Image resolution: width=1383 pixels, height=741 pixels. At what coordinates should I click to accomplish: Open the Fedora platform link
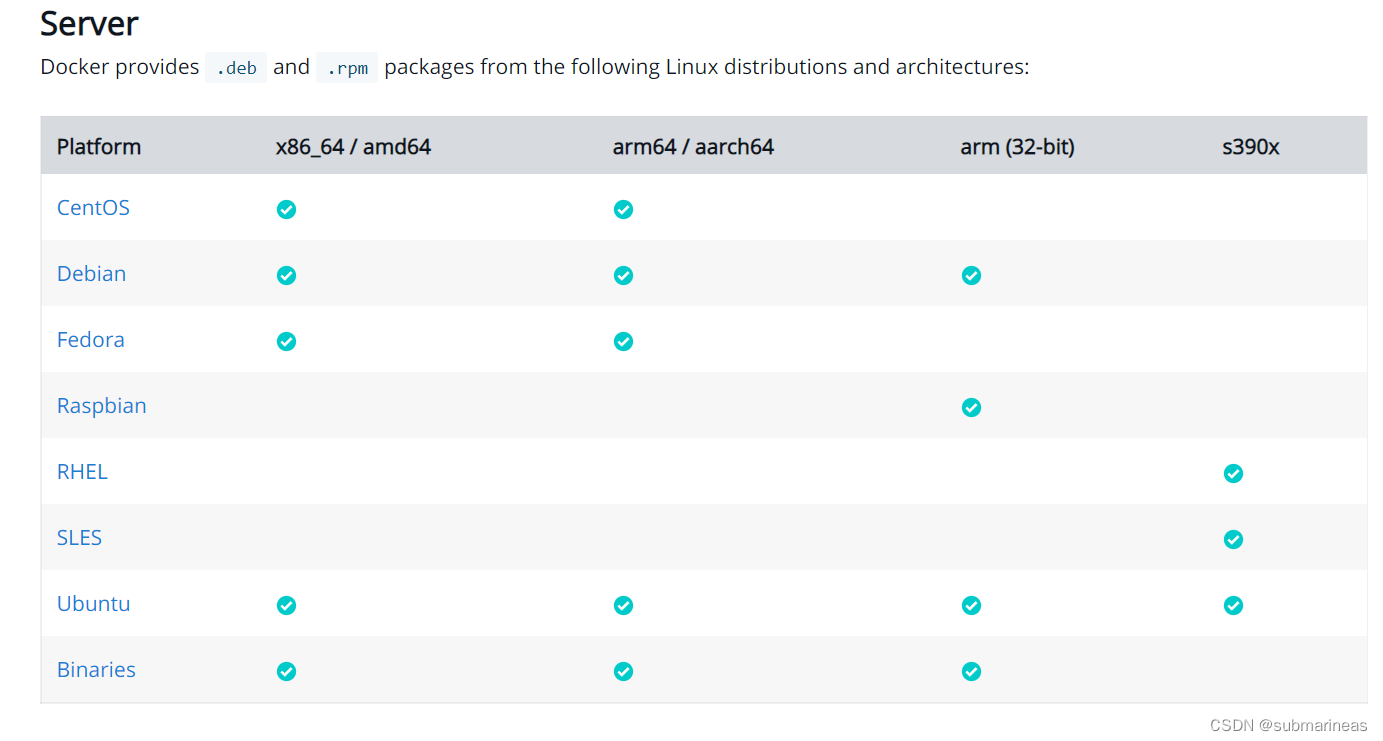(x=91, y=340)
